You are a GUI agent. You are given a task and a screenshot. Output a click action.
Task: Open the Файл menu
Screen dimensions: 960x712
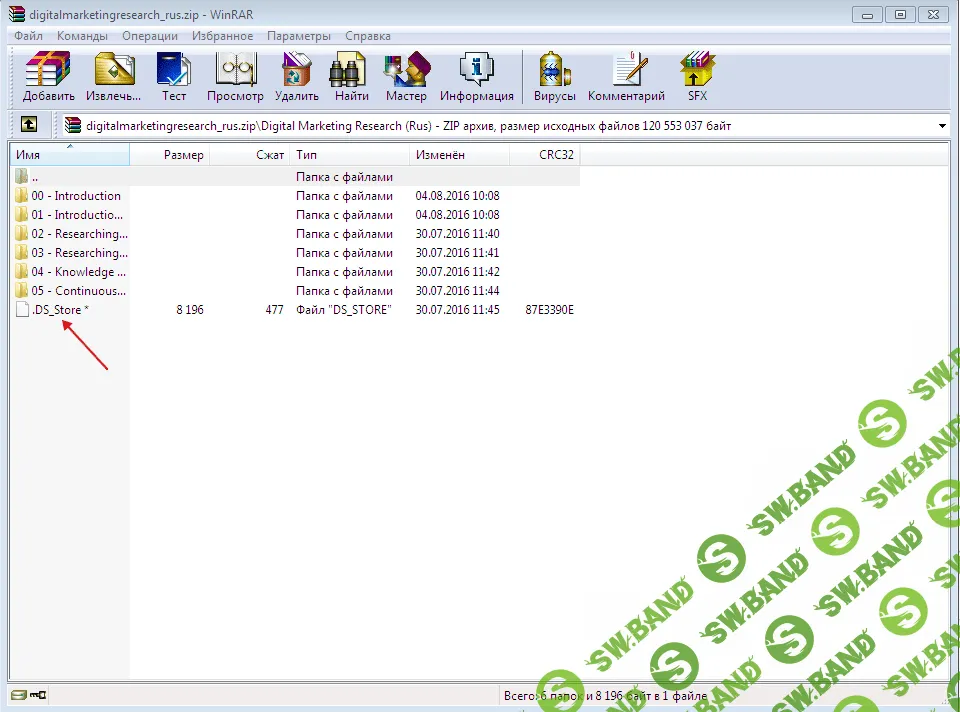click(x=29, y=36)
